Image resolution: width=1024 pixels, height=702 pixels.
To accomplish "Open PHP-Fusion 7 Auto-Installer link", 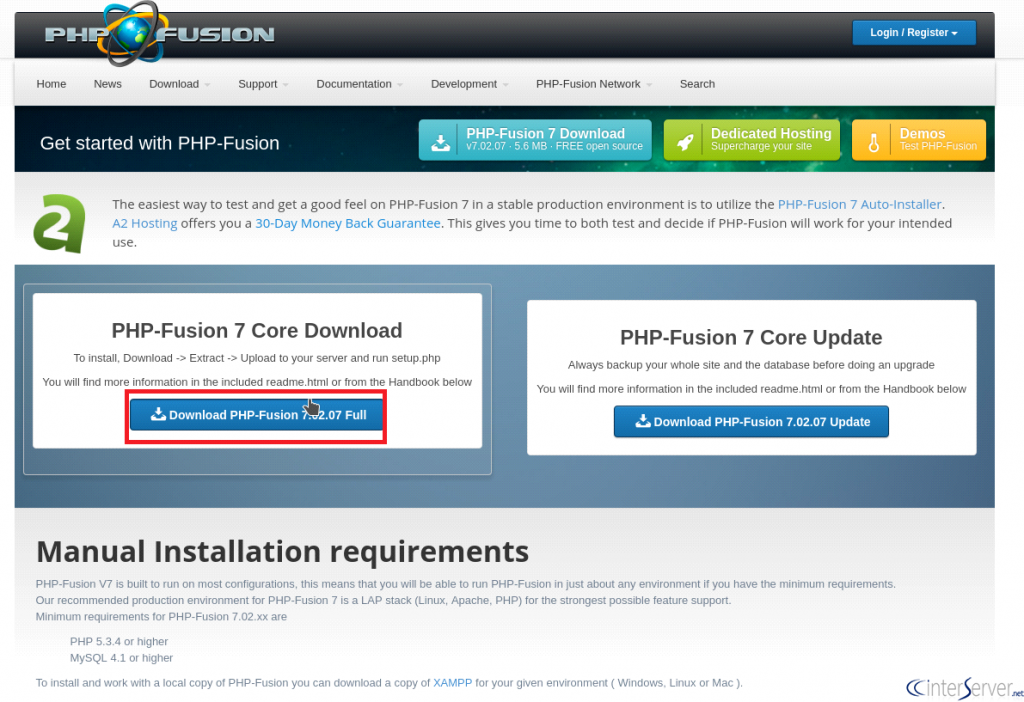I will coord(859,204).
